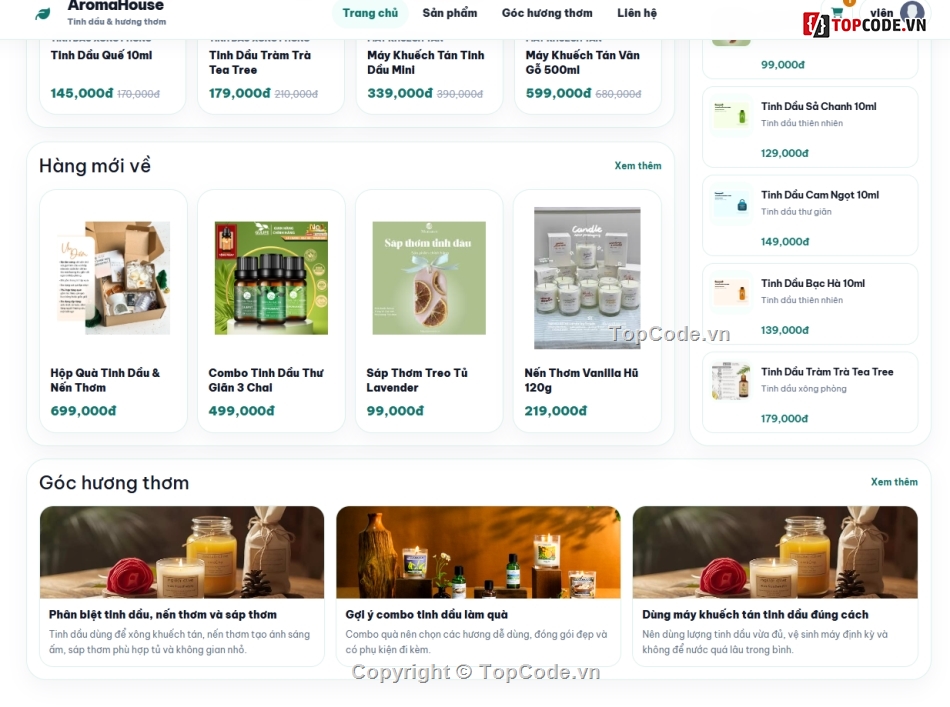Click Combo Tinh Dầu Thư Giãn 3 Chai title
This screenshot has height=707, width=950.
266,380
